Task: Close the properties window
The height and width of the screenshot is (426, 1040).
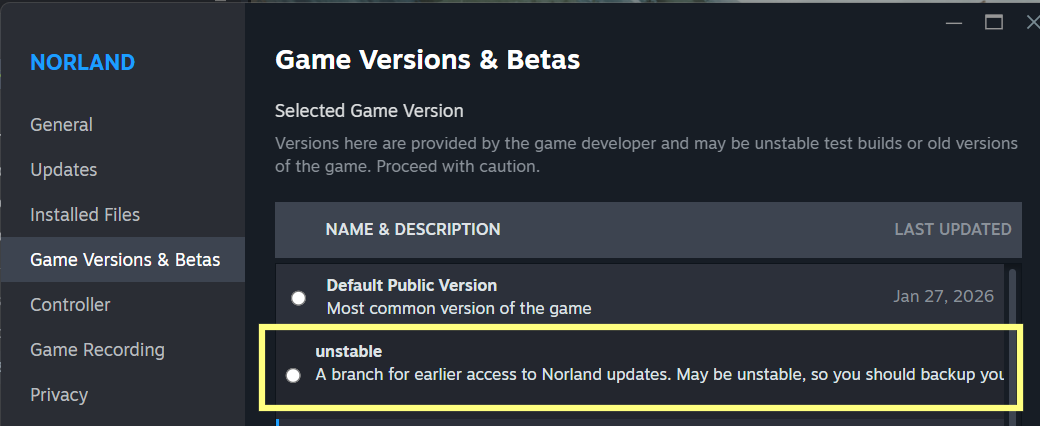Action: pos(1033,22)
